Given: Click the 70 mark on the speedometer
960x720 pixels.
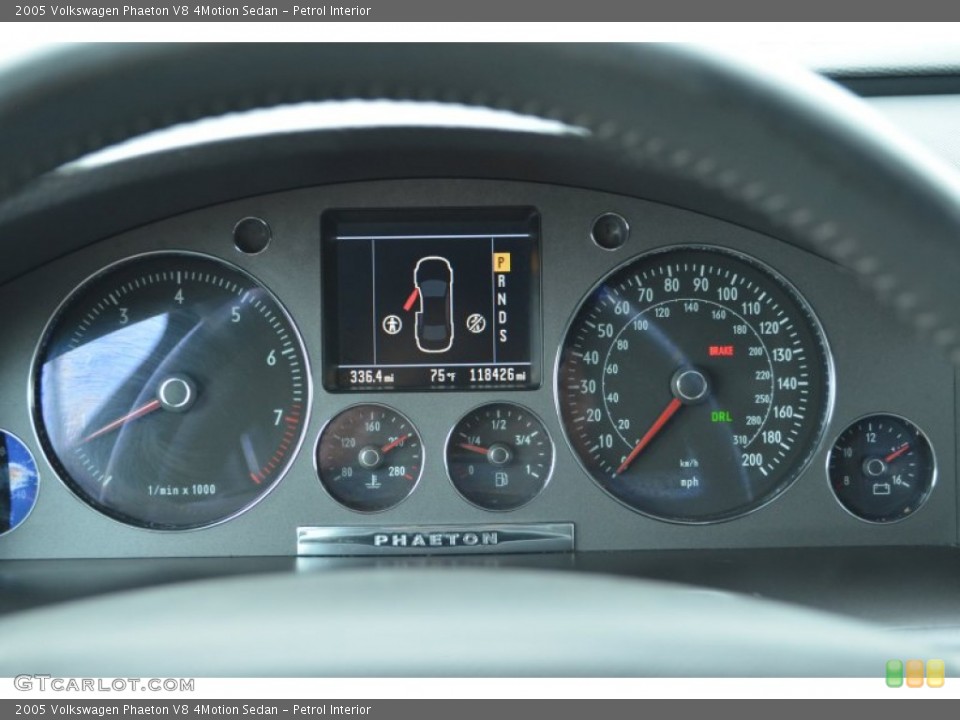Looking at the screenshot, I should (645, 295).
